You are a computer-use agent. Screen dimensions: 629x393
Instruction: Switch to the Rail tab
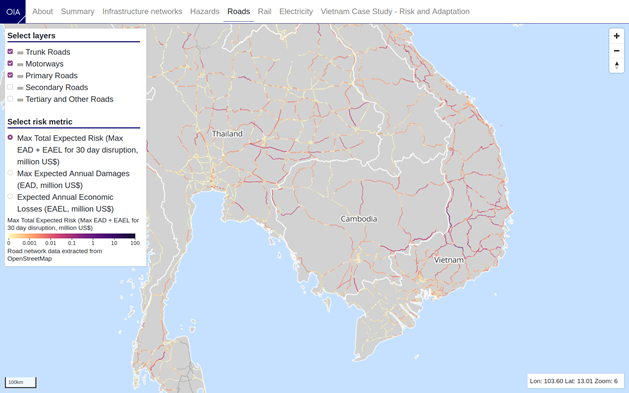[264, 12]
